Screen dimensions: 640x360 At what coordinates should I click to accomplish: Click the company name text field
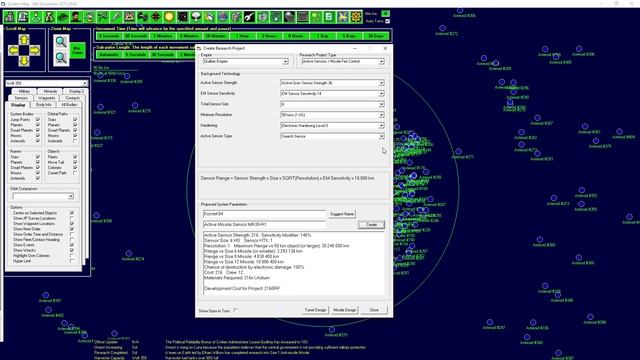click(x=264, y=214)
